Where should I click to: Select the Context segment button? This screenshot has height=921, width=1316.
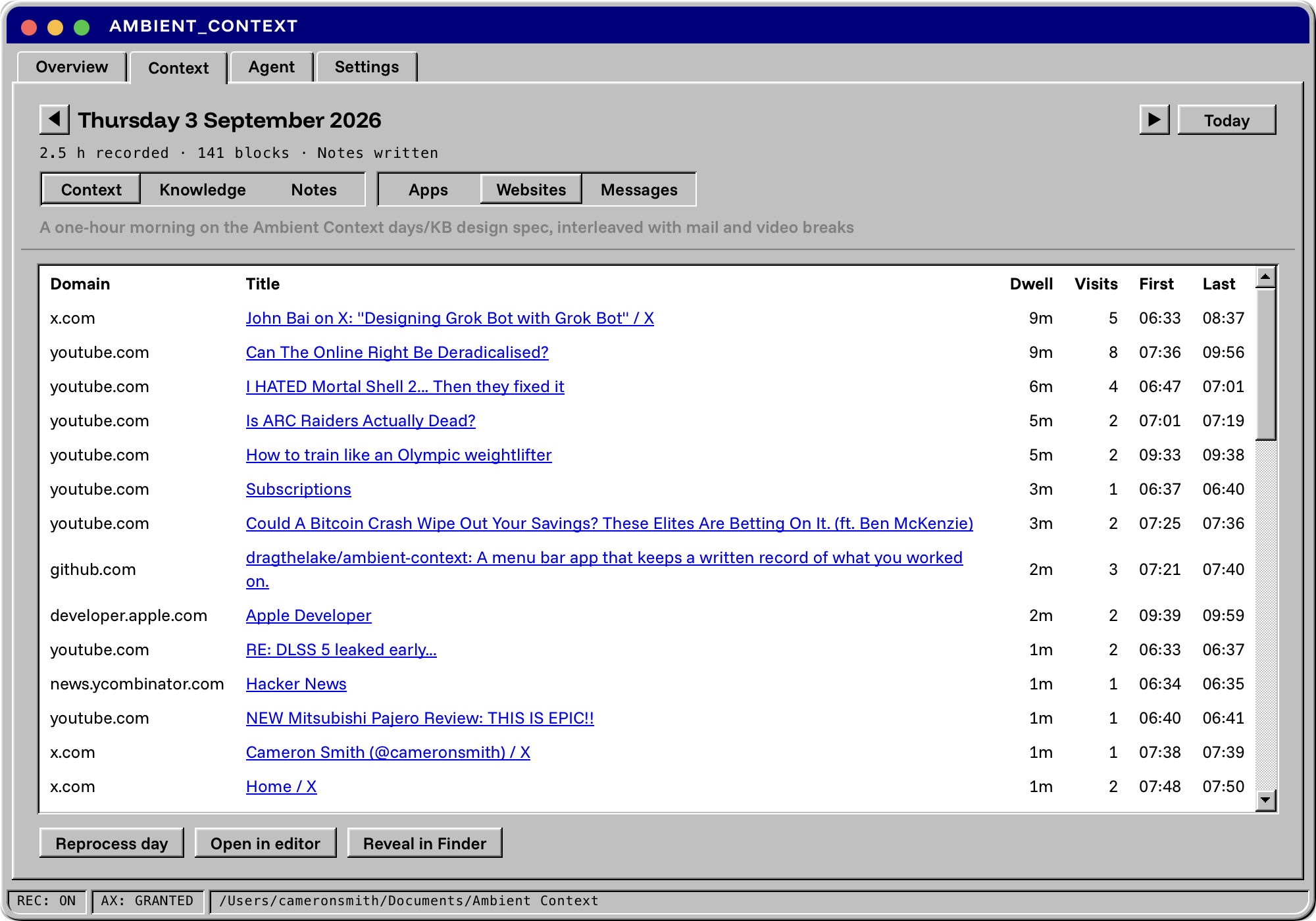(x=91, y=189)
